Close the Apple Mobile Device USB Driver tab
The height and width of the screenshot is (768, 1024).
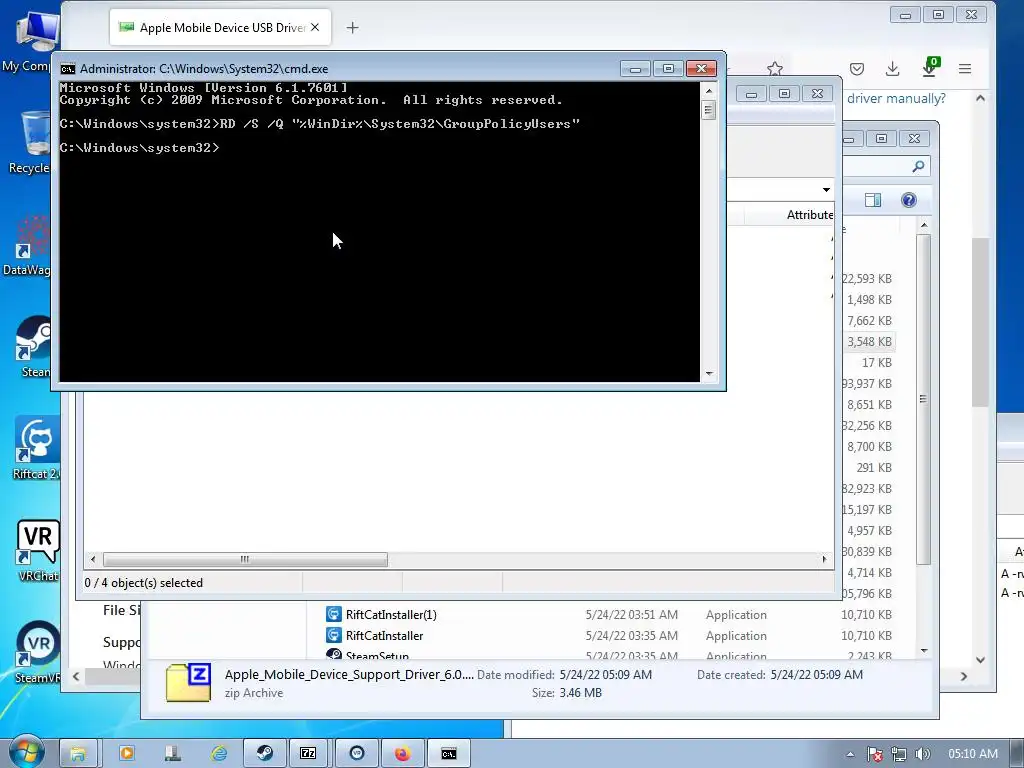click(x=315, y=27)
